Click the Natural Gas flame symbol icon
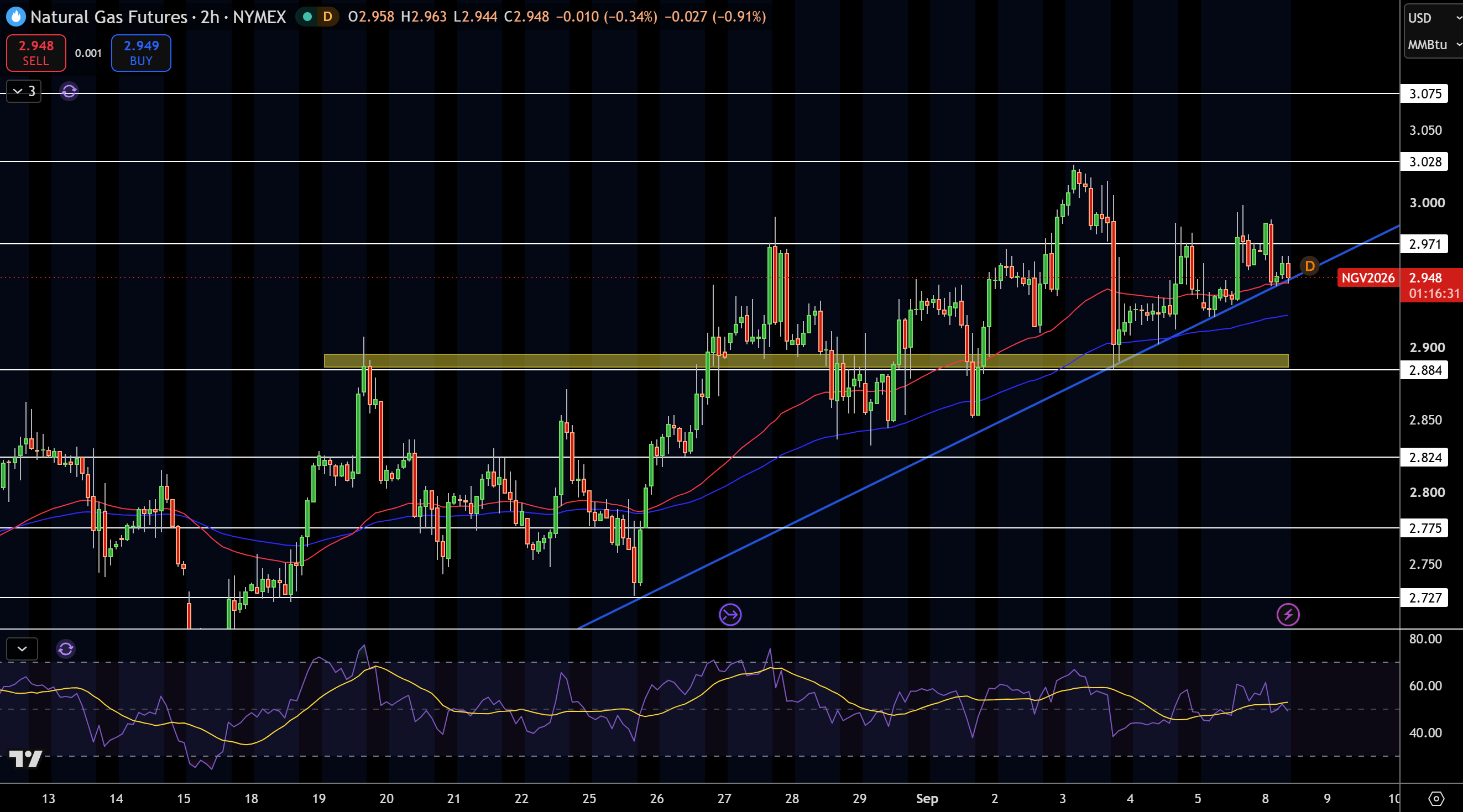The width and height of the screenshot is (1463, 812). click(x=16, y=17)
